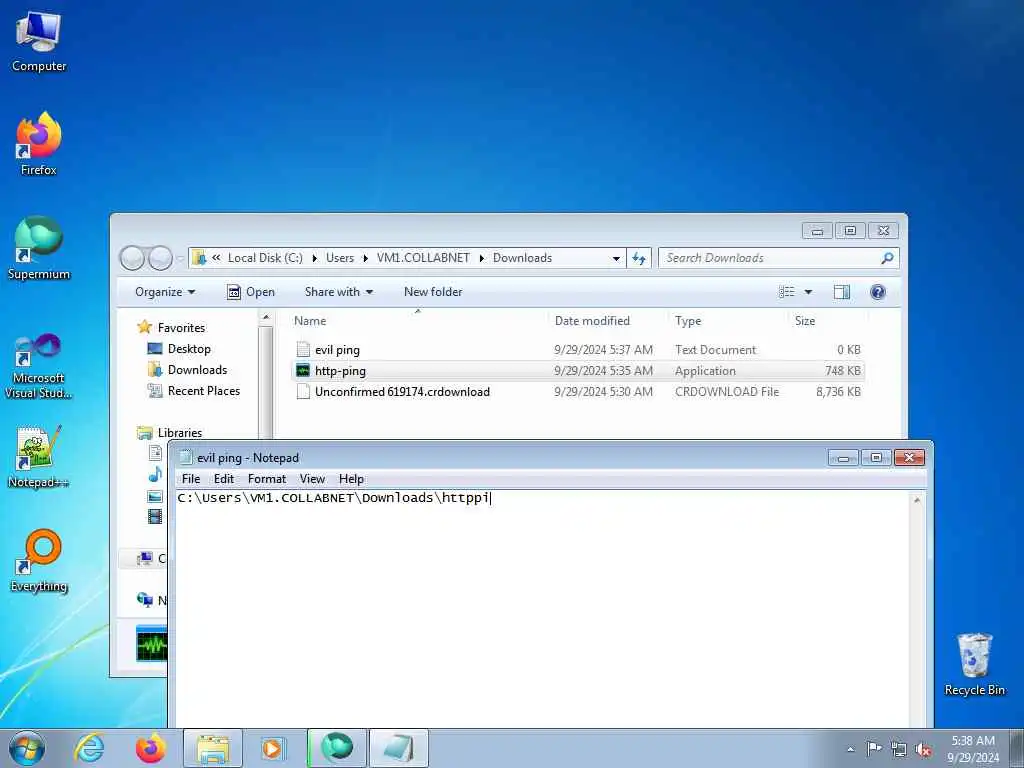Expand the Local Disk (C:) breadcrumb arrow
1024x768 pixels.
click(314, 258)
